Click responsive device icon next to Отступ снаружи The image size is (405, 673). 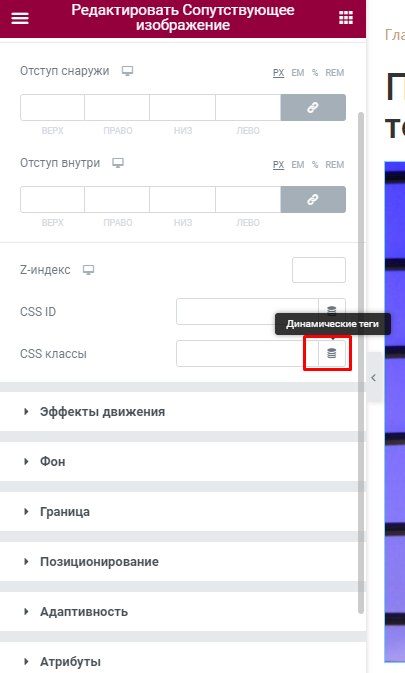[127, 71]
